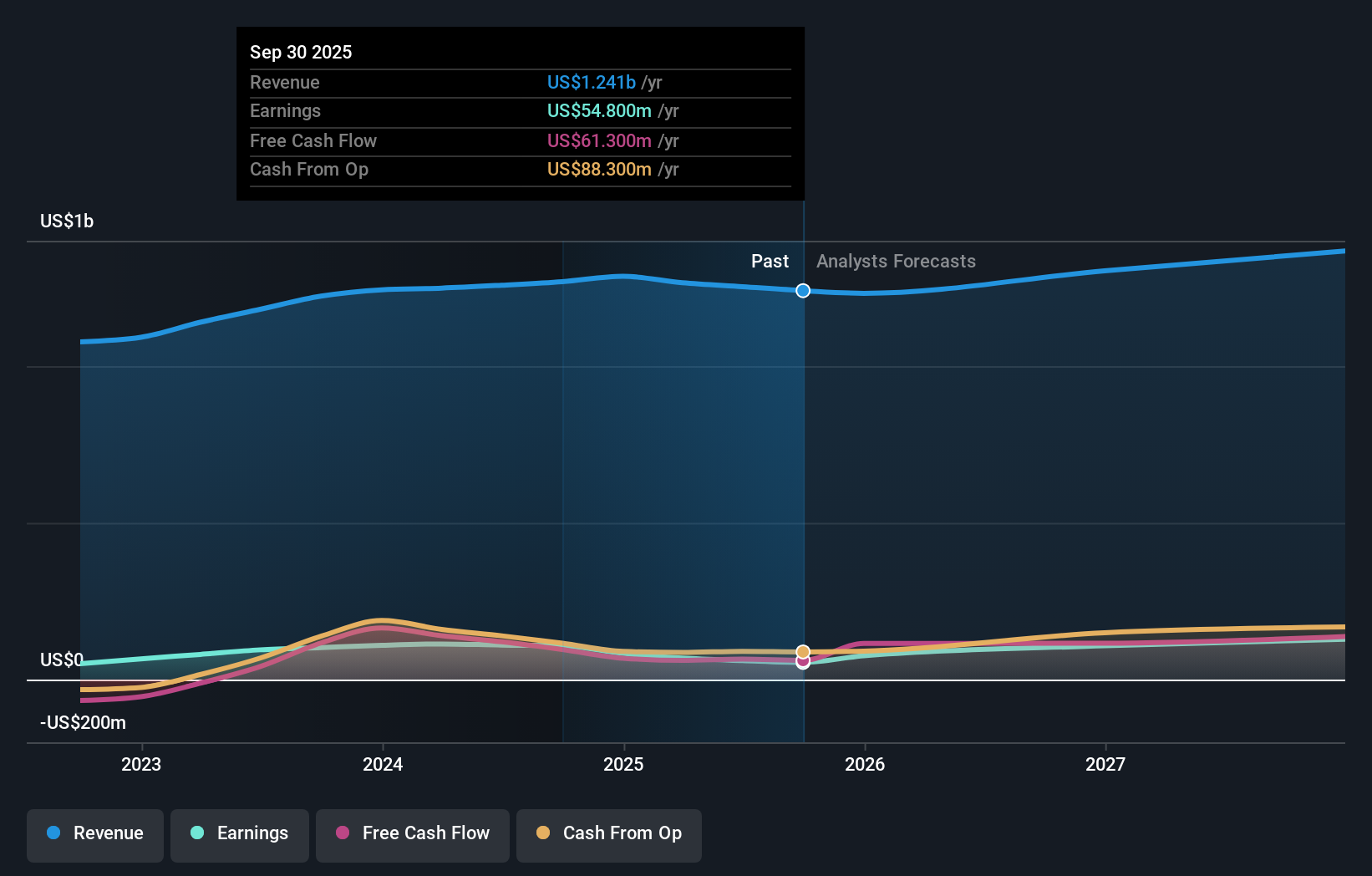Switch to the Past section of the chart
Viewport: 1372px width, 876px height.
pyautogui.click(x=770, y=261)
